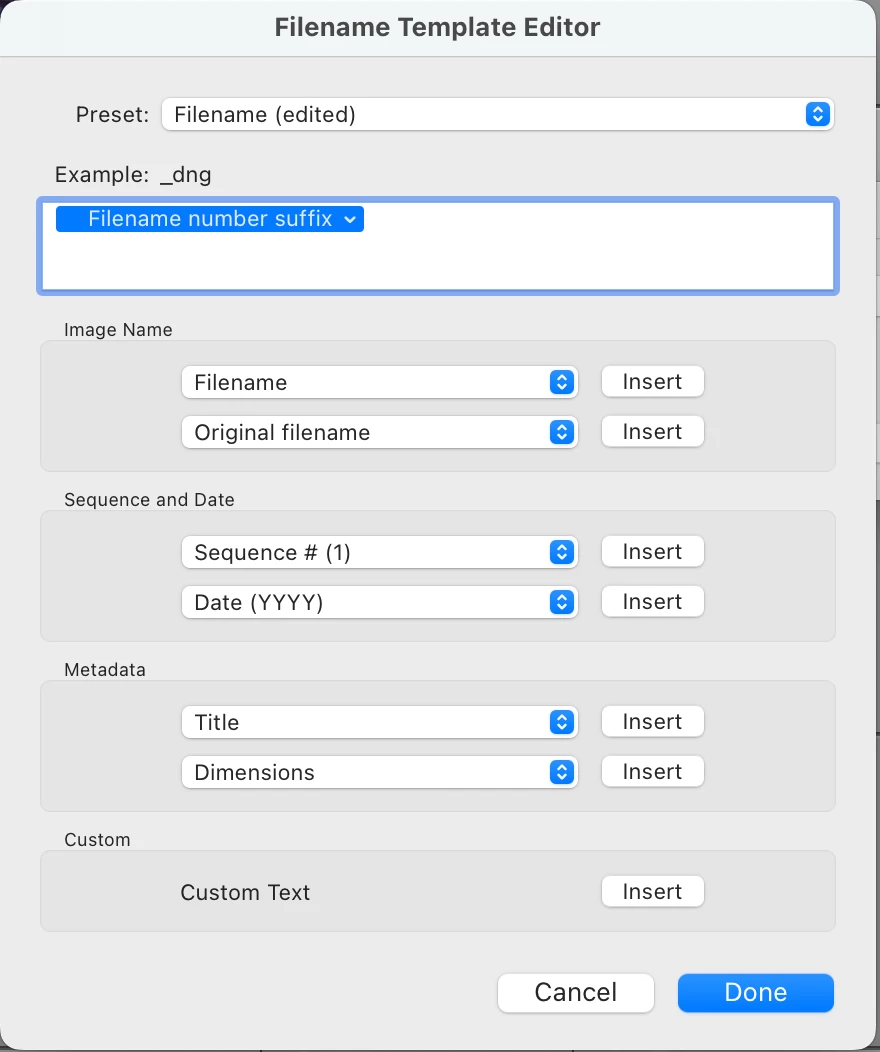Screen dimensions: 880x1052
Task: Open the Date (YYYY) dropdown
Action: click(379, 602)
